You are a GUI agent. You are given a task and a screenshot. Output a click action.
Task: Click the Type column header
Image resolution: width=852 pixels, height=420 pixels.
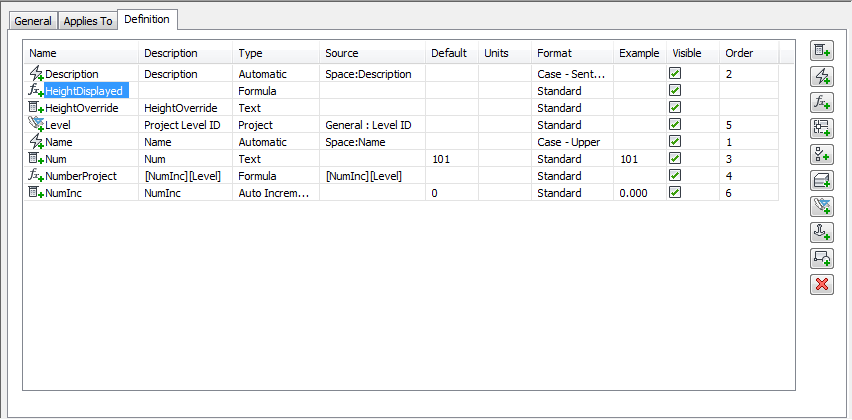tap(250, 53)
